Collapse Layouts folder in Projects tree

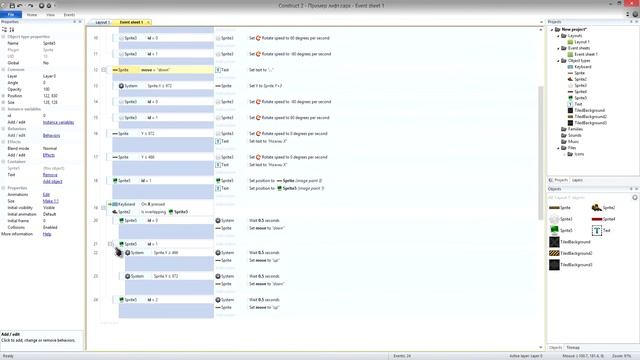pos(558,36)
